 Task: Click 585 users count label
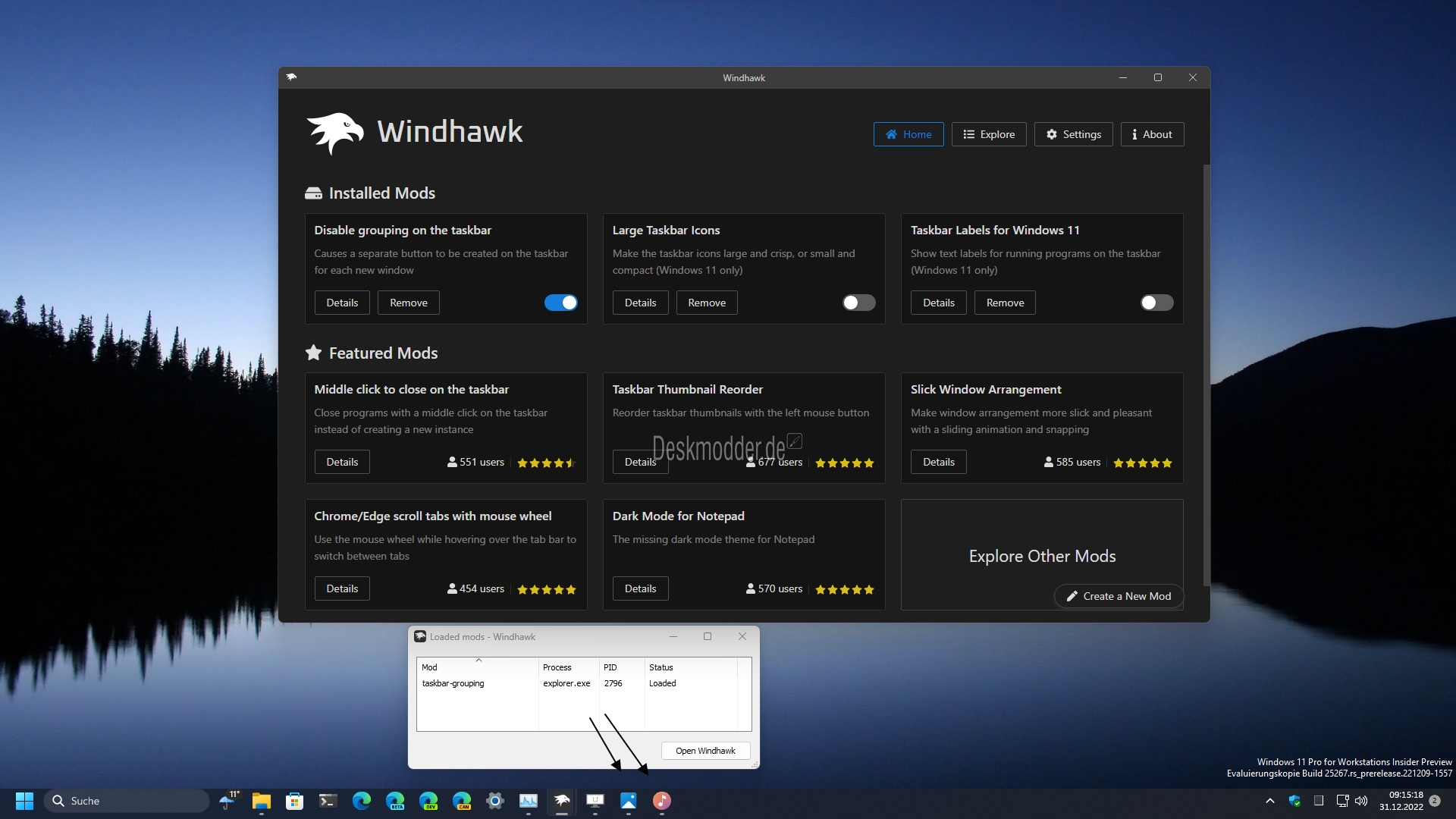coord(1072,462)
